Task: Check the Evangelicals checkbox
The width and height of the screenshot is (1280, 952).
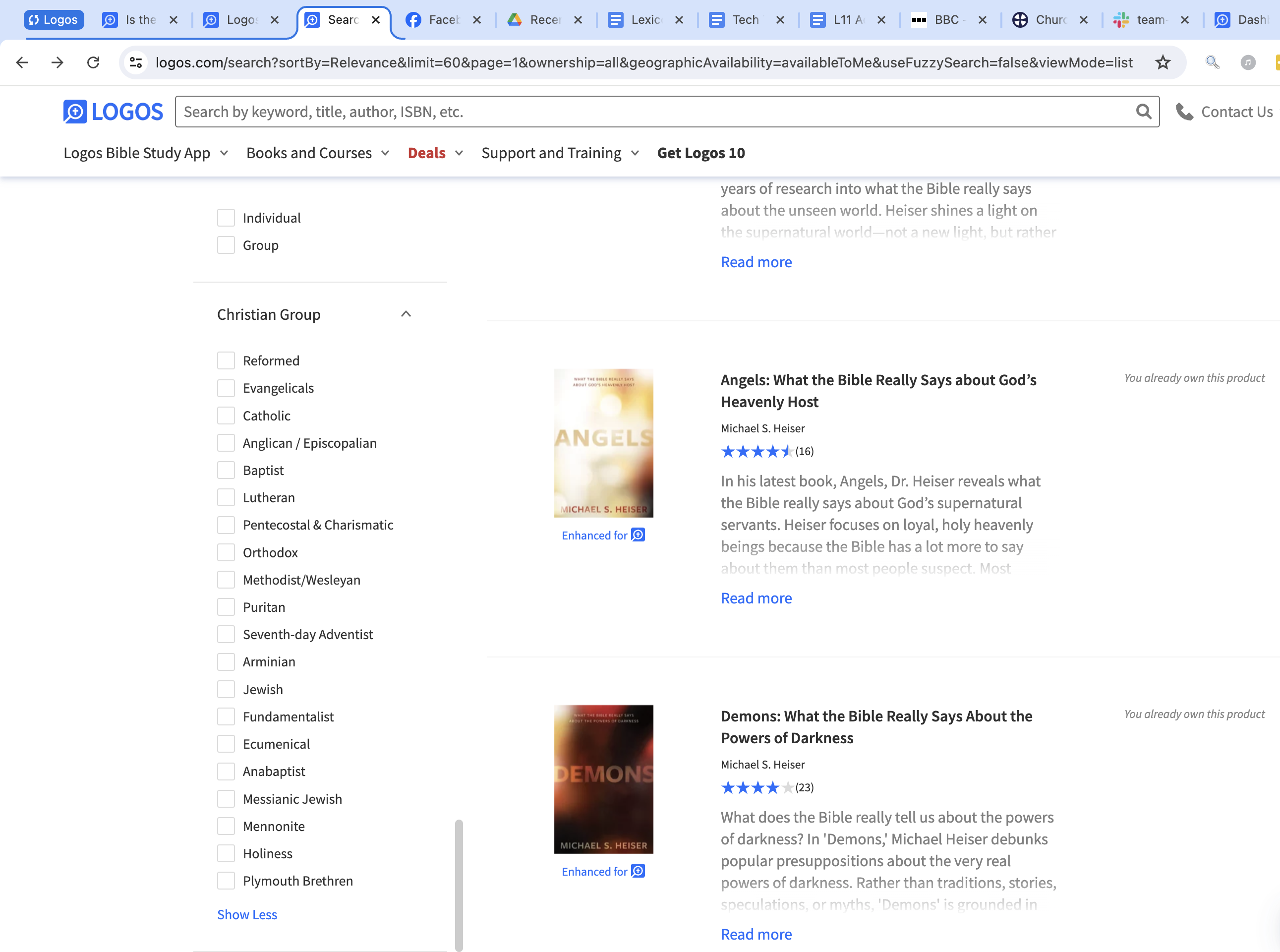Action: click(x=226, y=388)
